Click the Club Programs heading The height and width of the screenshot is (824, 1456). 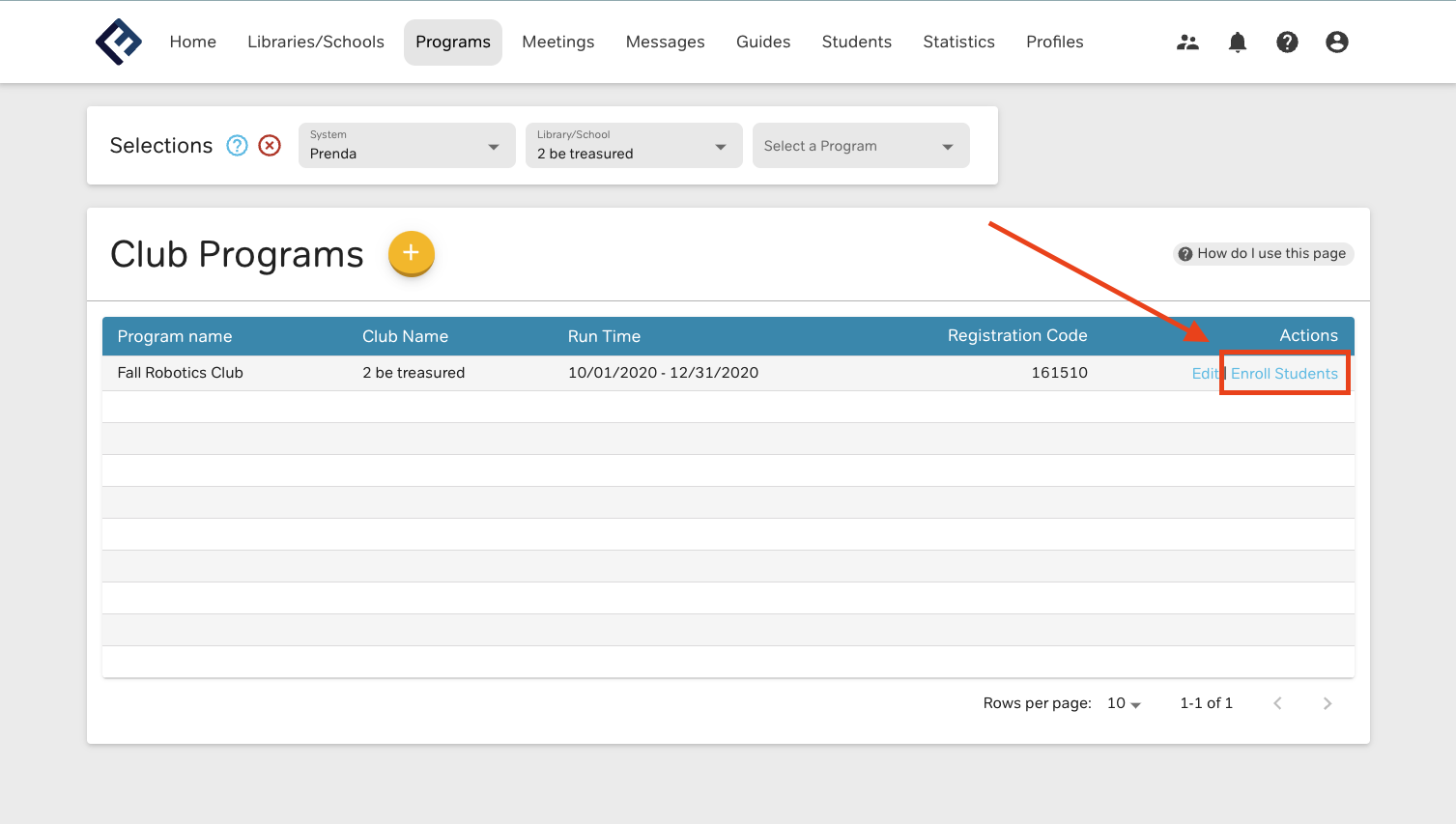point(238,254)
